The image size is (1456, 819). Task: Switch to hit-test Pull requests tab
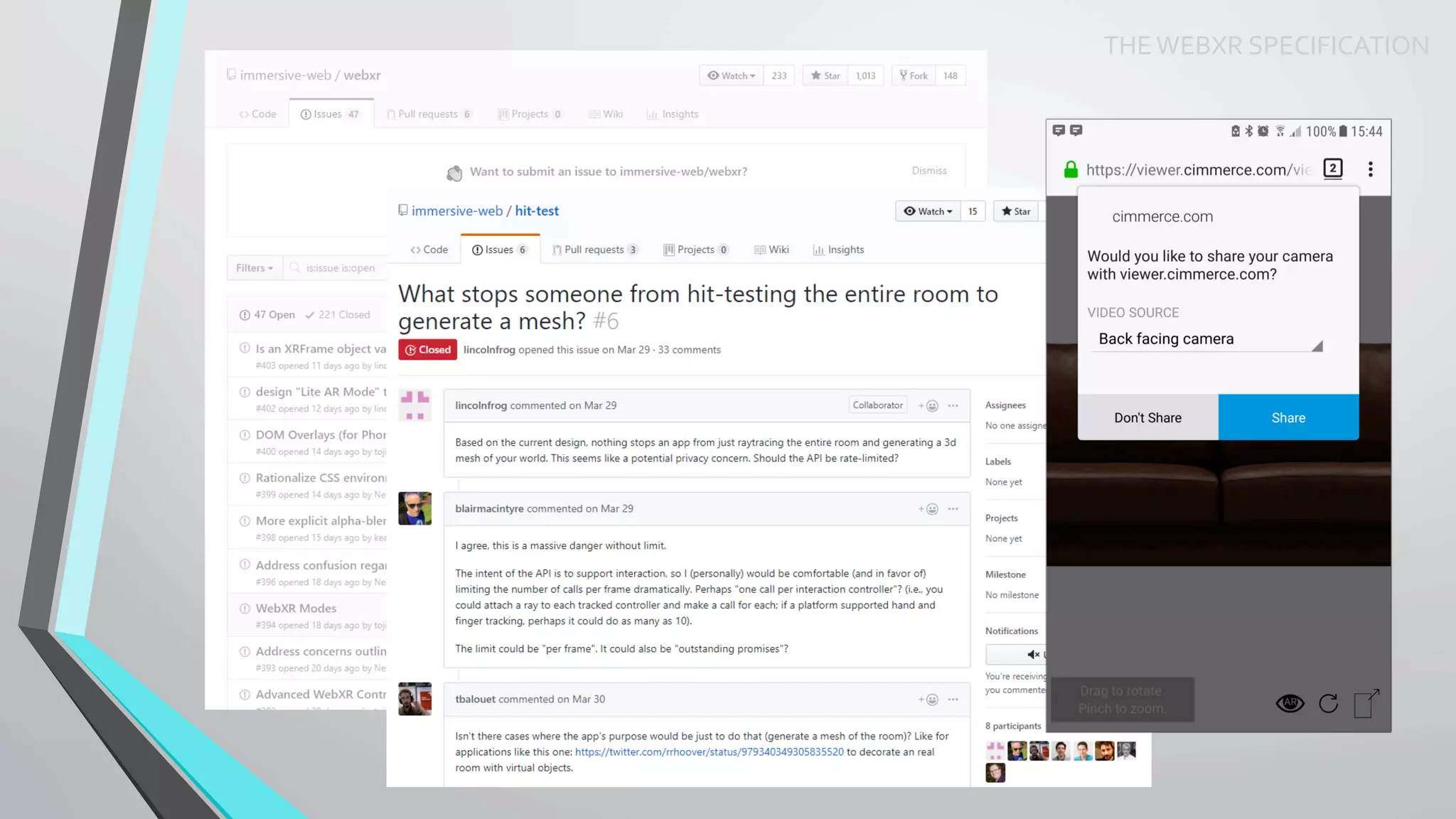pos(594,250)
